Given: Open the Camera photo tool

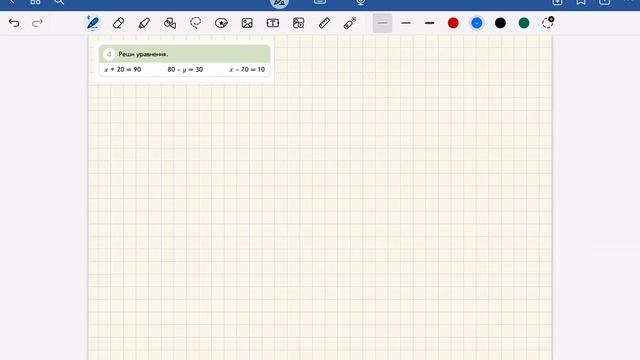Looking at the screenshot, I should point(298,23).
